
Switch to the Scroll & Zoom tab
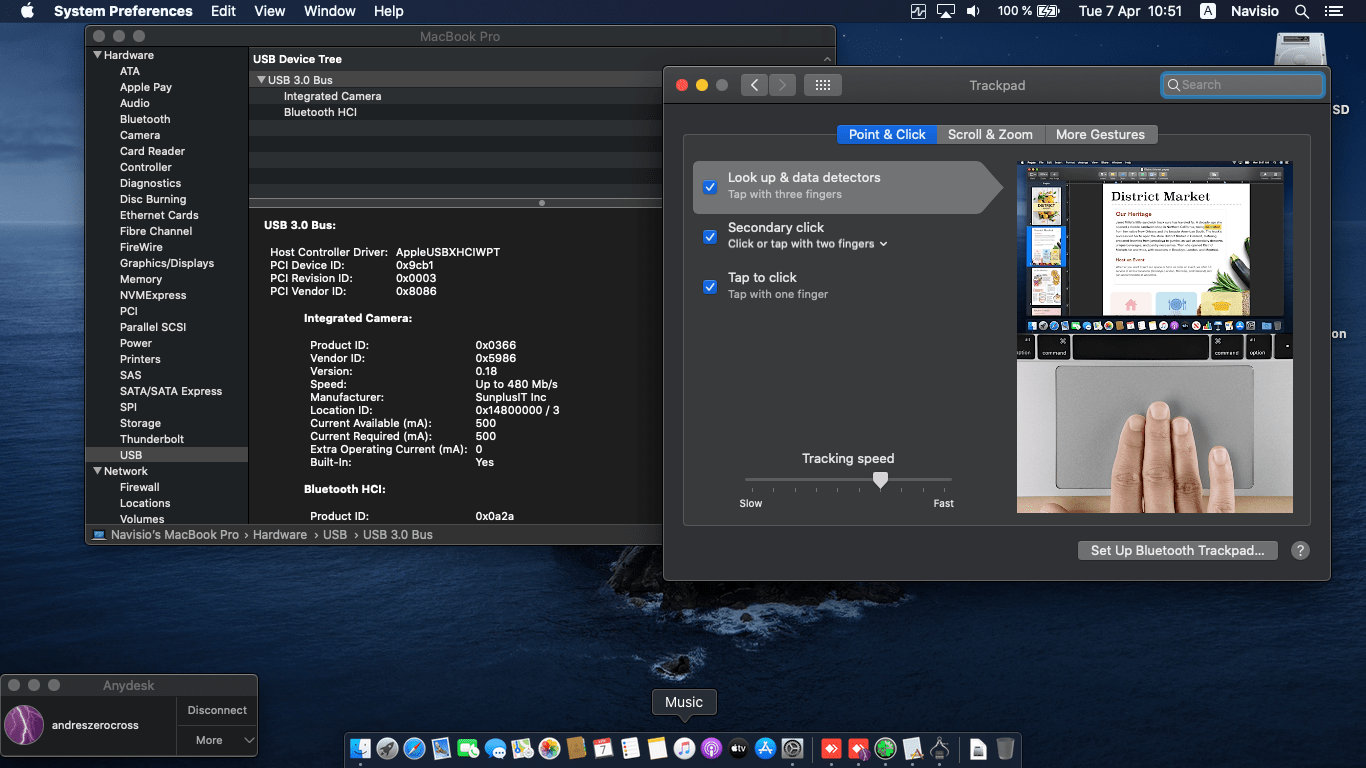point(990,134)
